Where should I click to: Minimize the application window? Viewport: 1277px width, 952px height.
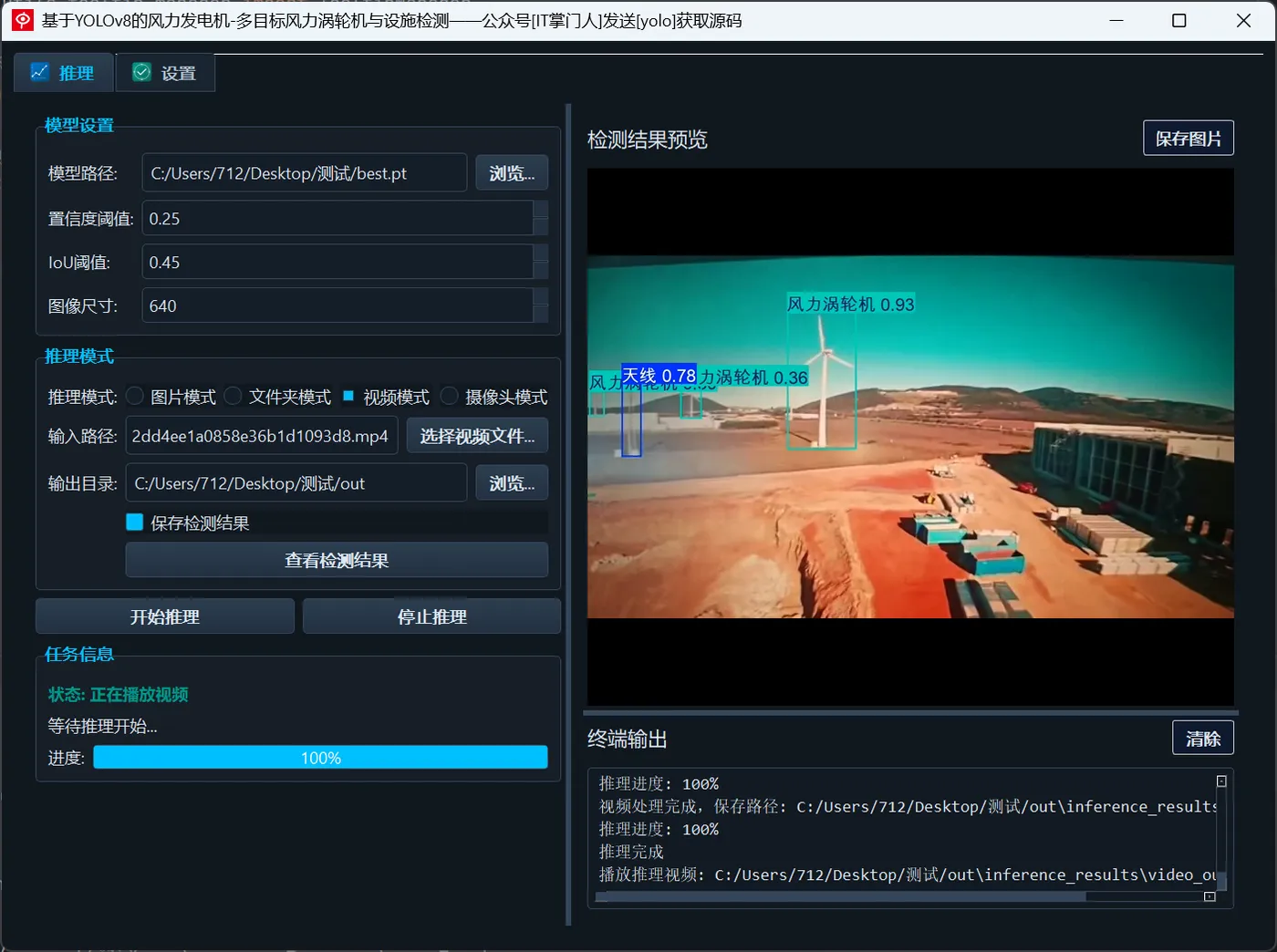click(1116, 20)
